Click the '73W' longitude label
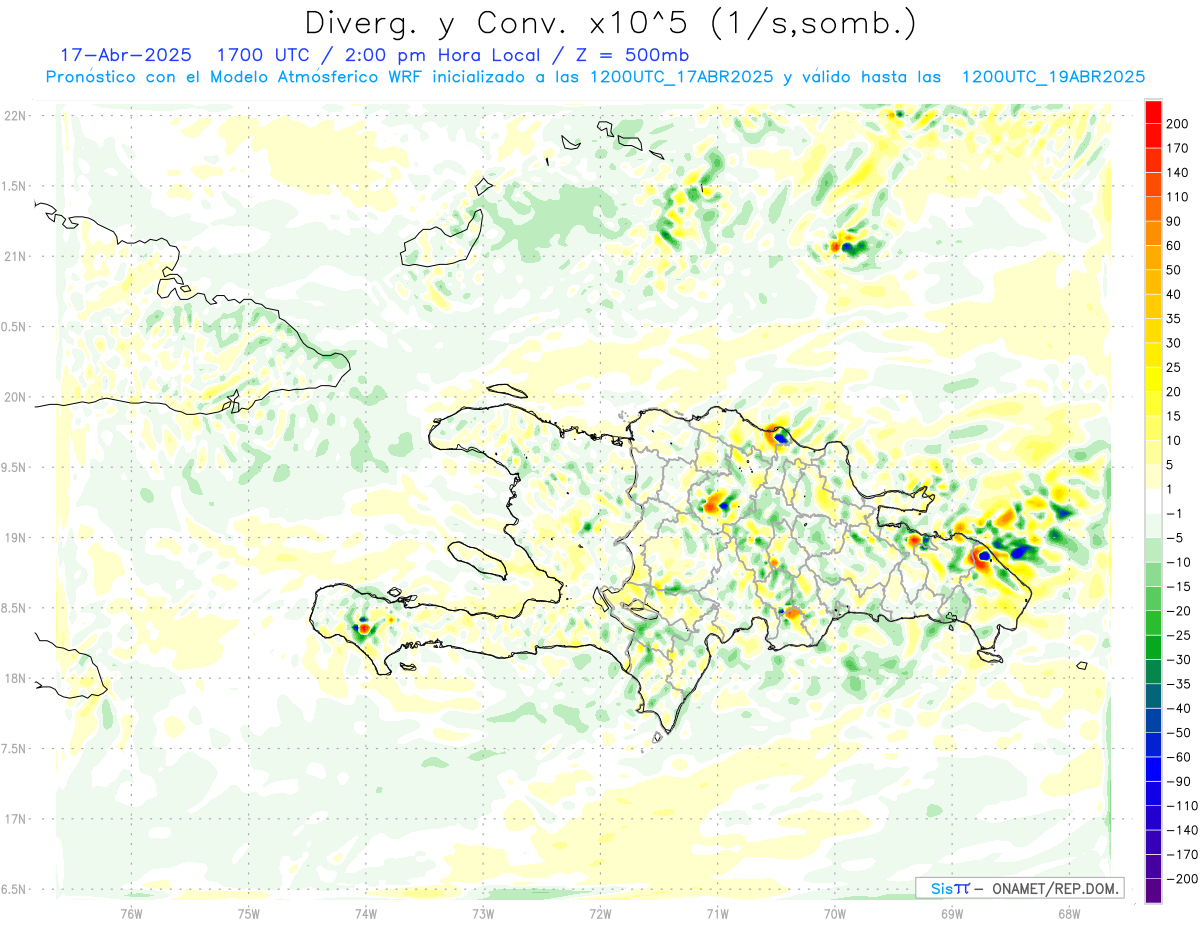1200x927 pixels. coord(483,913)
